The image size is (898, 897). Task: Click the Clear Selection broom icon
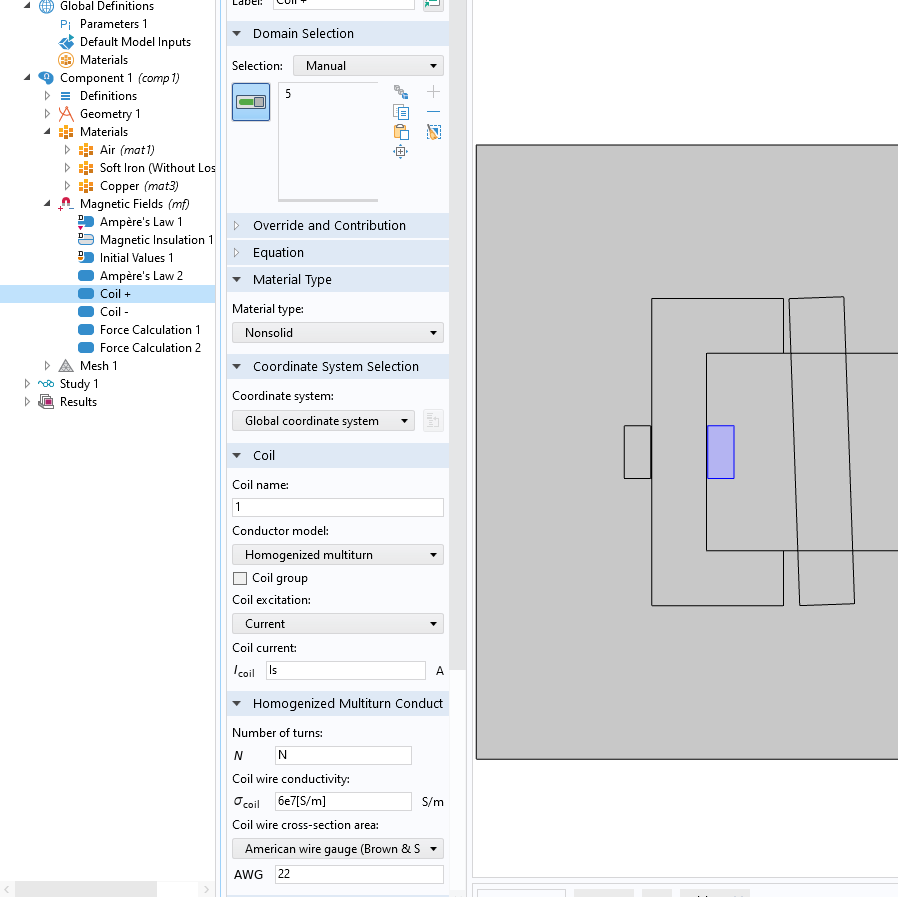433,132
